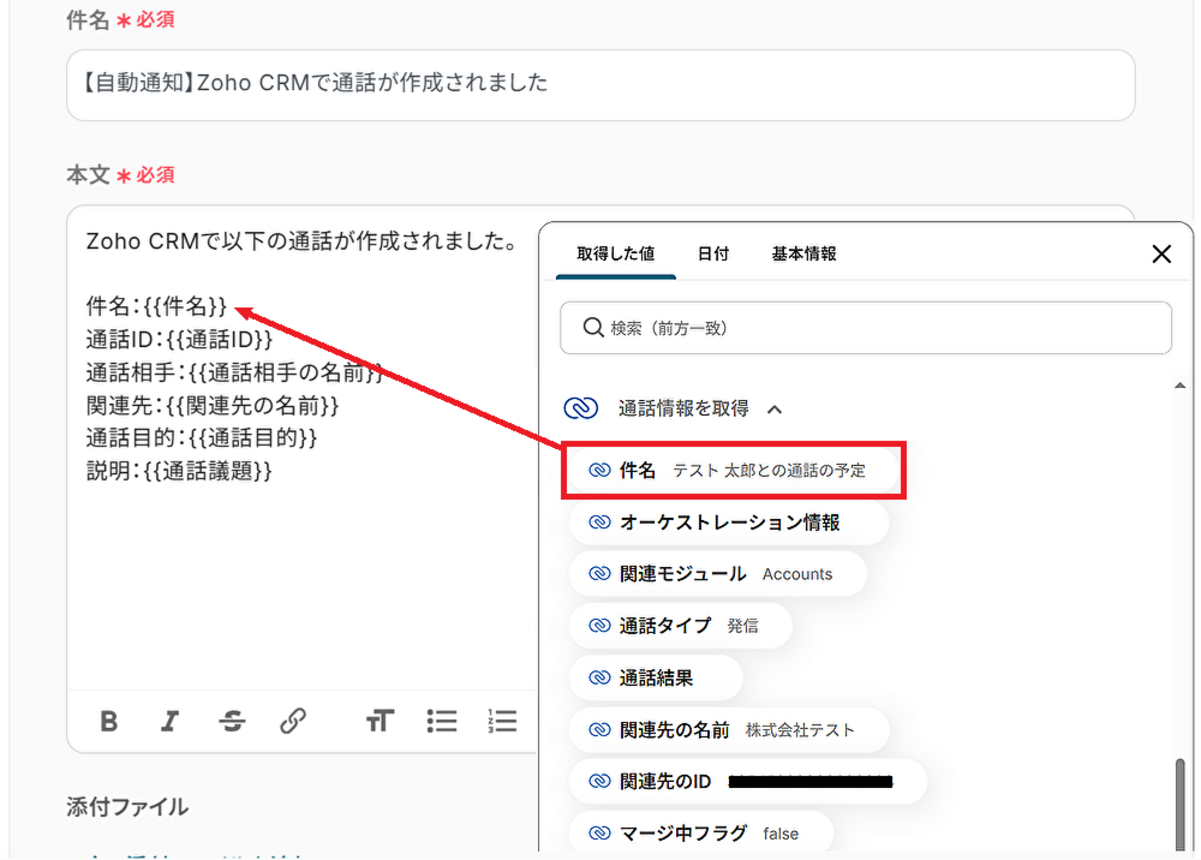Click the link icon beside 通話情報を取得
Image resolution: width=1201 pixels, height=860 pixels.
coord(581,408)
